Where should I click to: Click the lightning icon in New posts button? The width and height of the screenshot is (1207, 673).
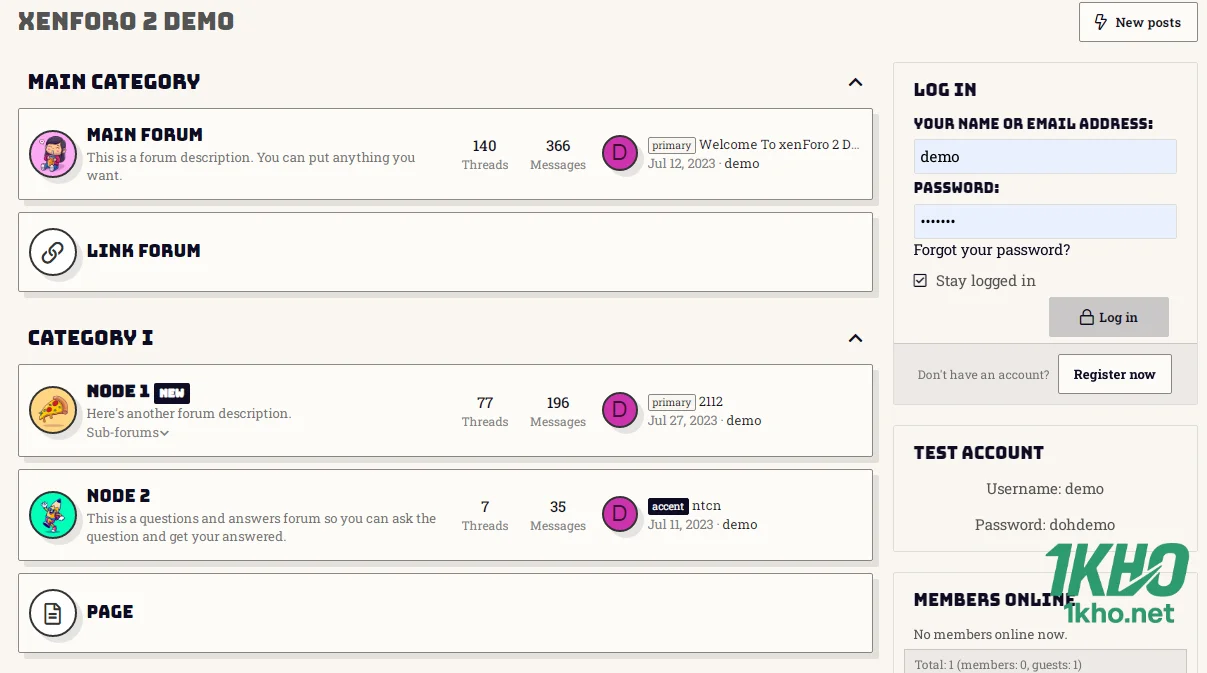pos(1100,21)
